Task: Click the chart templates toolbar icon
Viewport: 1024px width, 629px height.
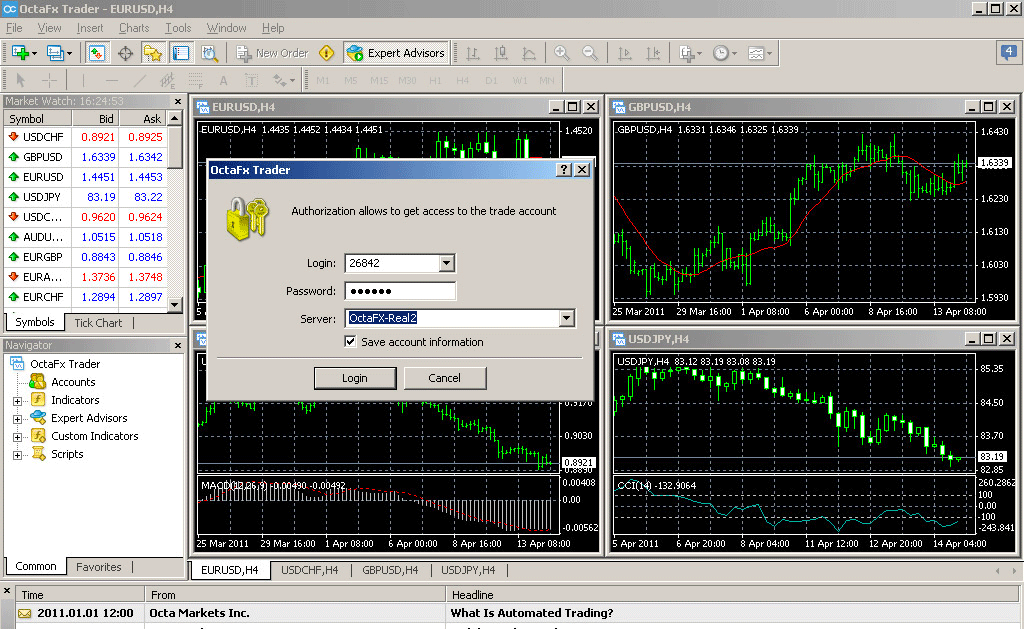Action: click(755, 52)
